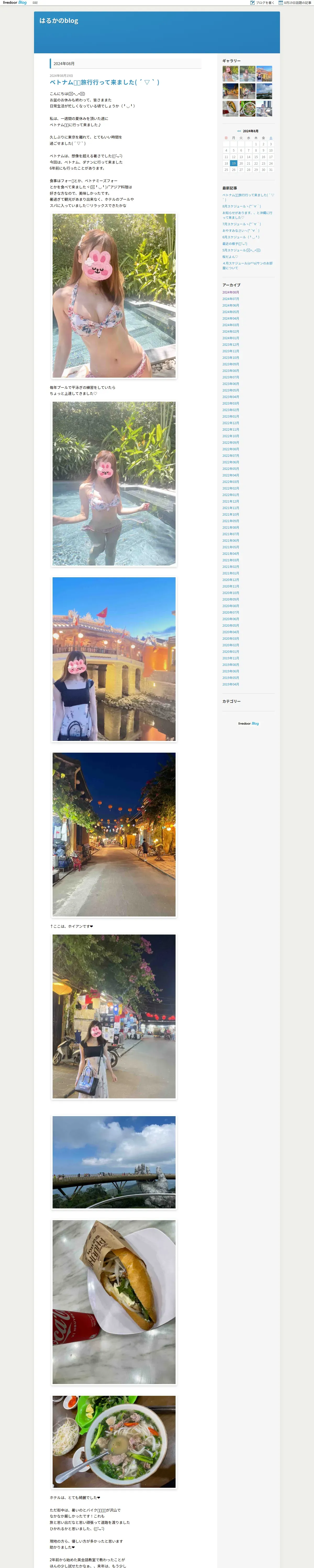This screenshot has width=314, height=1568.
Task: Open gallery thumbnail of bikini close-up by pool
Action: pyautogui.click(x=231, y=74)
